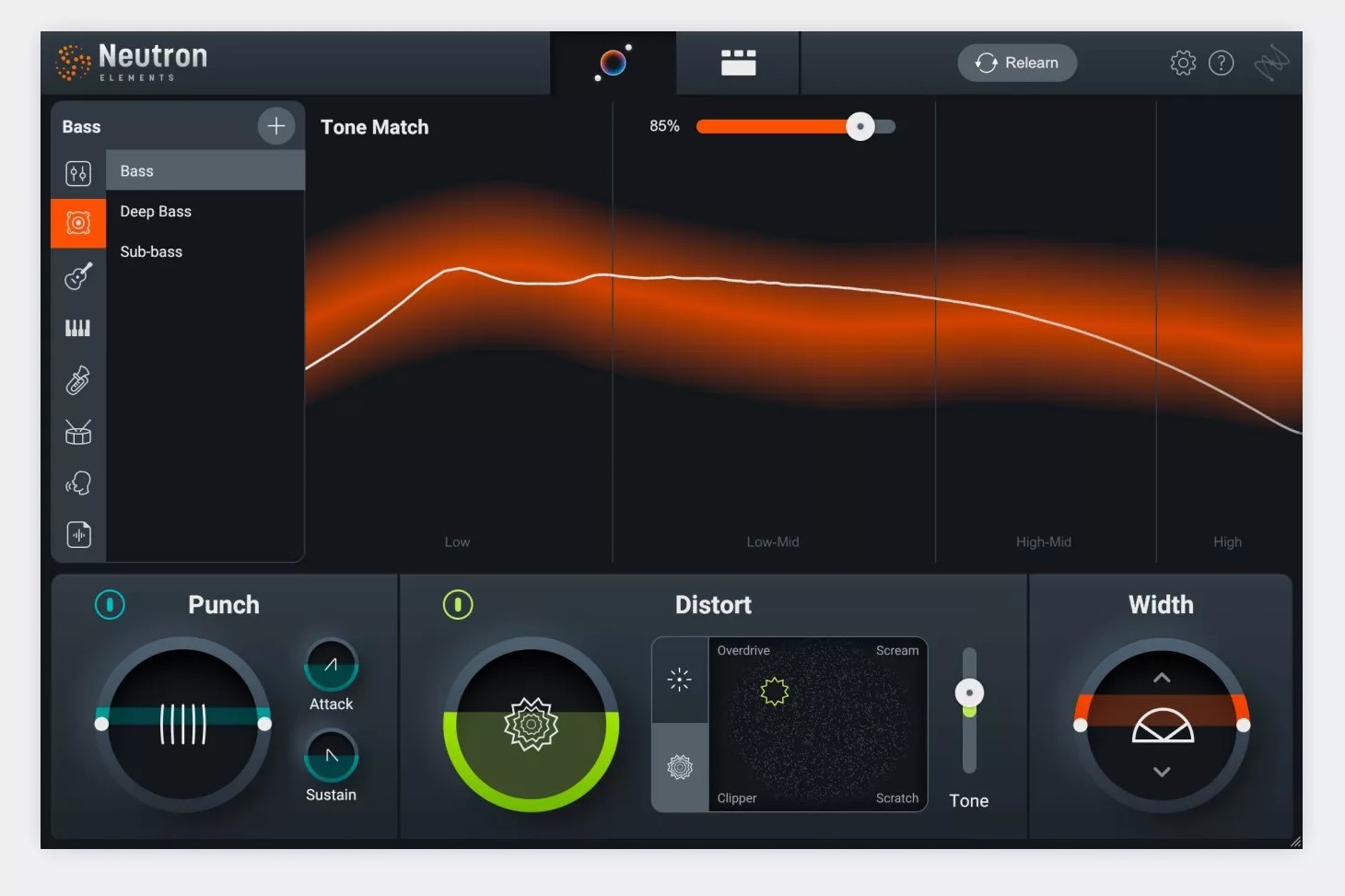Click the Distort amount dial
The width and height of the screenshot is (1345, 896).
pyautogui.click(x=531, y=724)
